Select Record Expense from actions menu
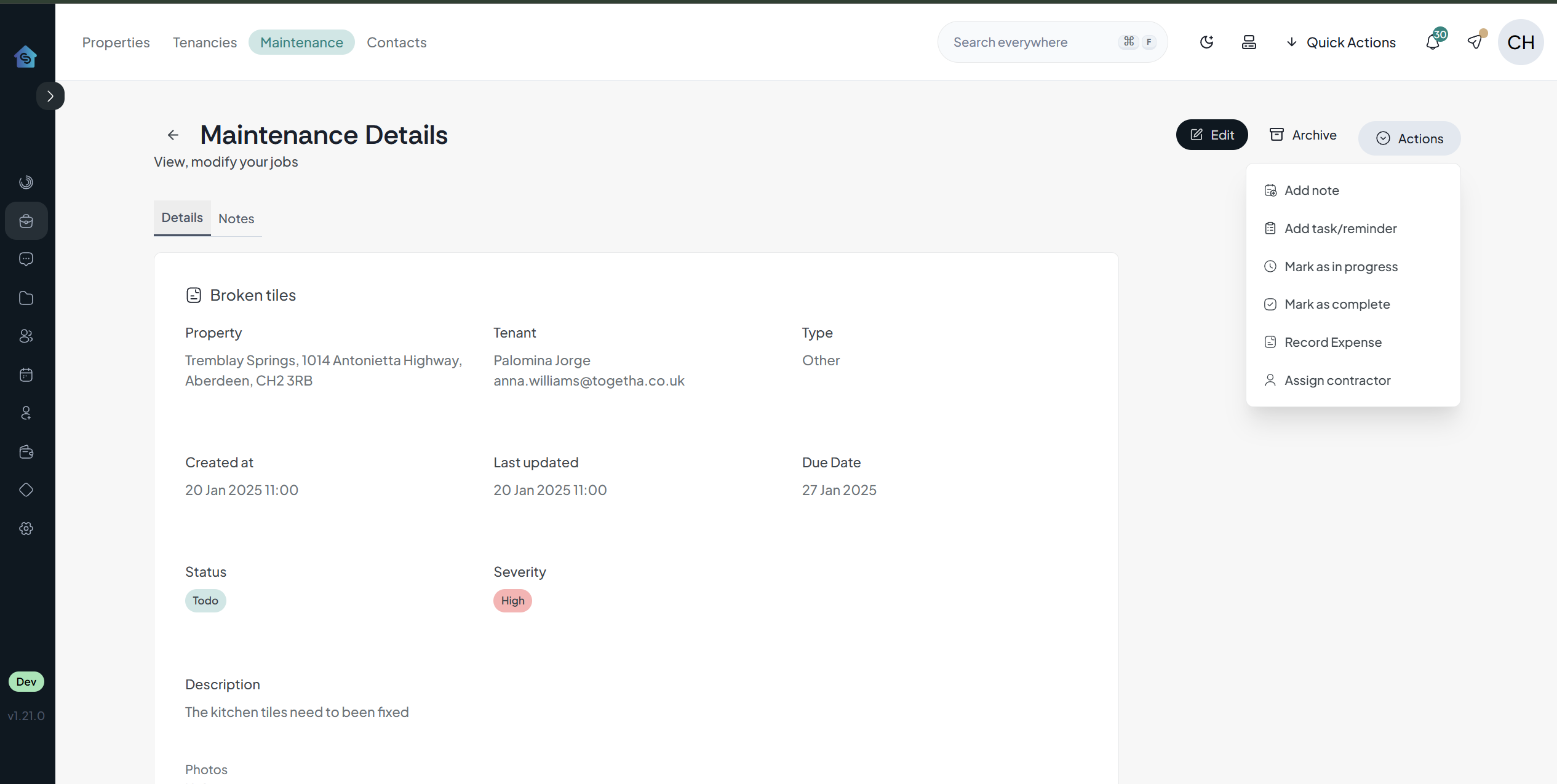1557x784 pixels. (x=1333, y=341)
